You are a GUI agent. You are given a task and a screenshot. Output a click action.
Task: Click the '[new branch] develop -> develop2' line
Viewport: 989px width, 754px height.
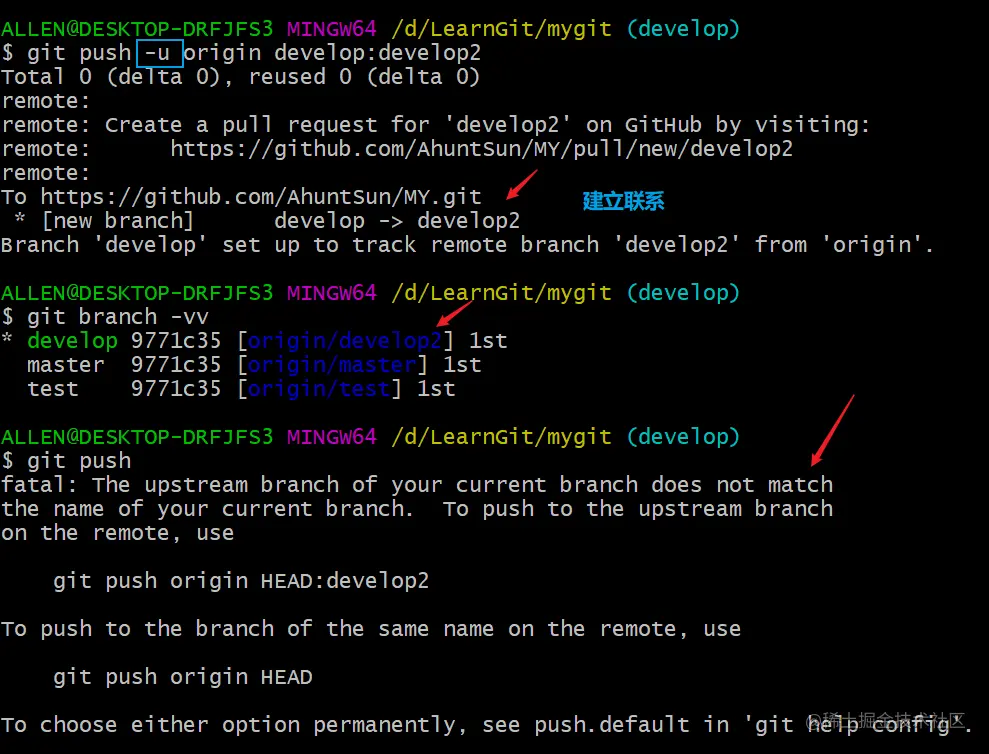[267, 221]
